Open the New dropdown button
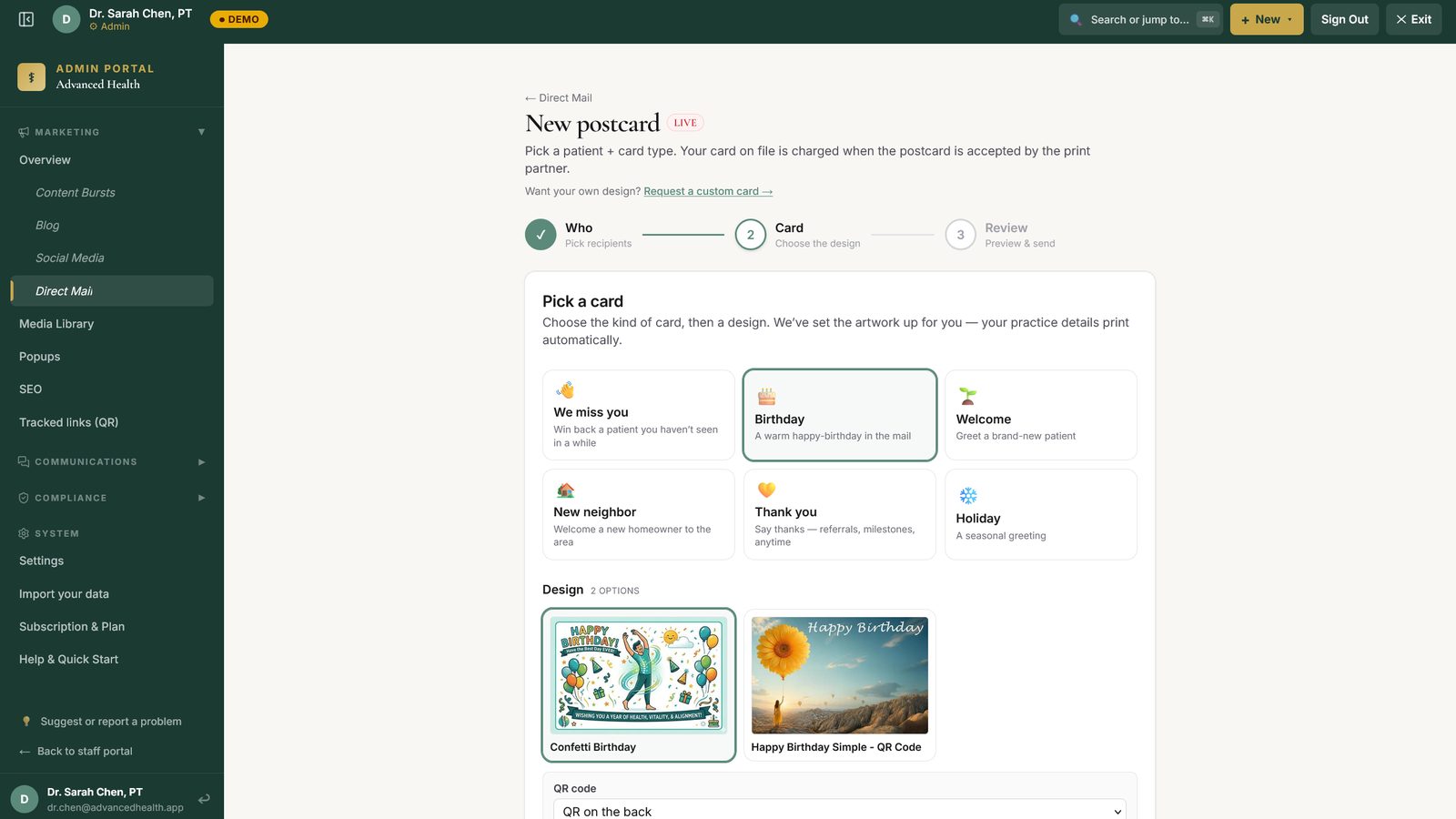Image resolution: width=1456 pixels, height=819 pixels. coord(1266,19)
